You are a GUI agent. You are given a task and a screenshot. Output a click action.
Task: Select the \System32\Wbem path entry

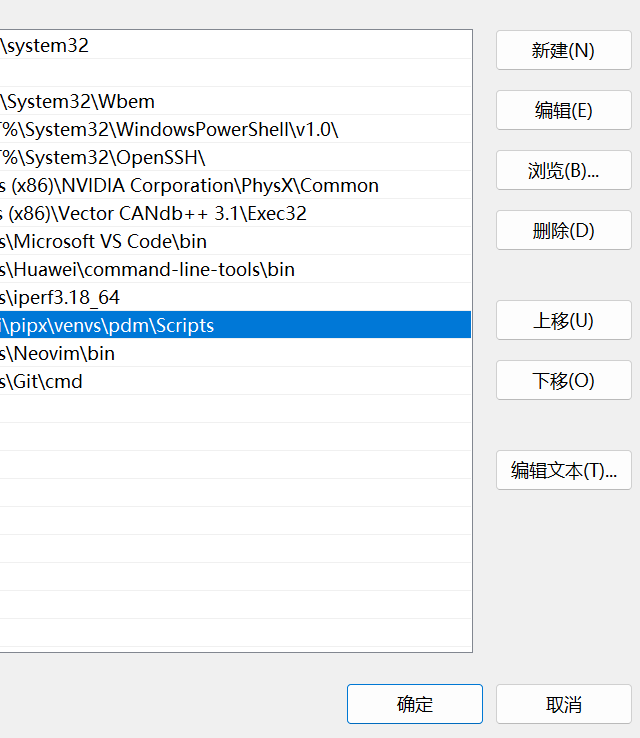(235, 101)
